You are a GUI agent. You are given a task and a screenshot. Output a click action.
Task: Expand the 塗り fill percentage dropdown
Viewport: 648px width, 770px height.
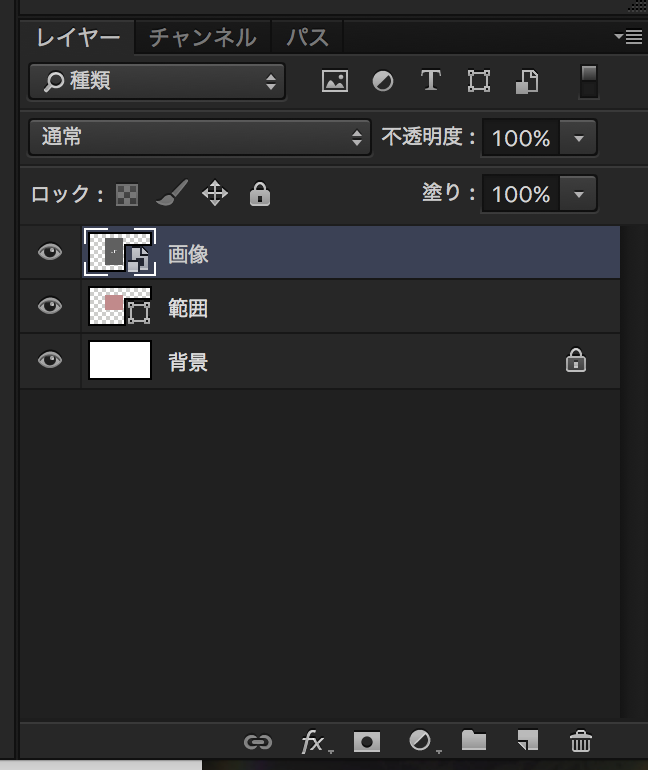click(x=578, y=194)
